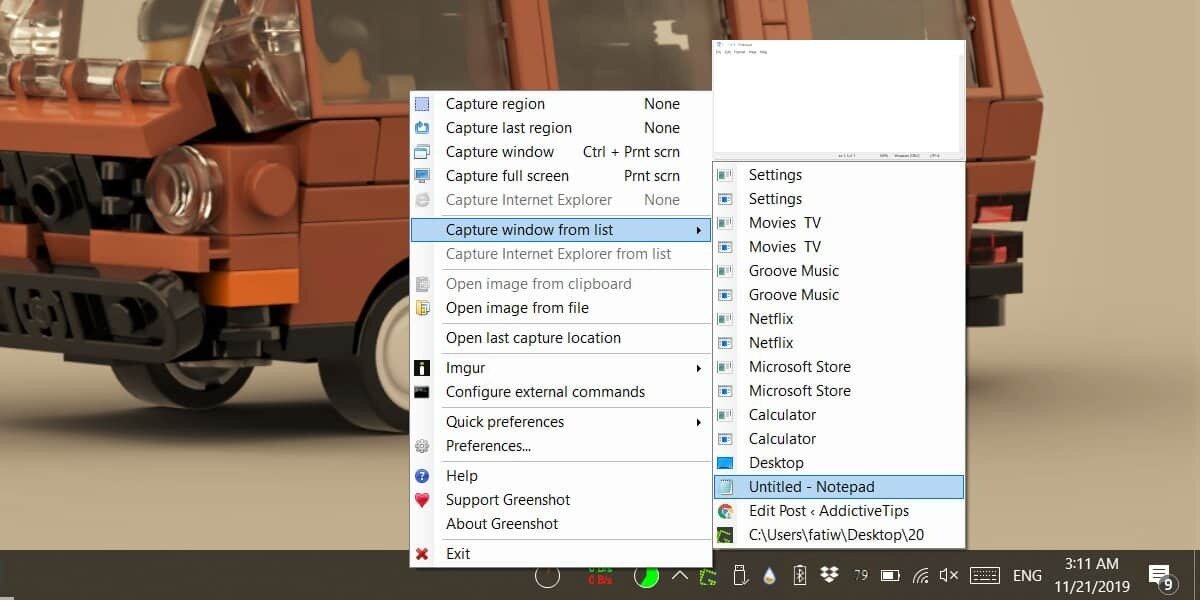
Task: Open Dropbox from the system tray
Action: [x=829, y=575]
